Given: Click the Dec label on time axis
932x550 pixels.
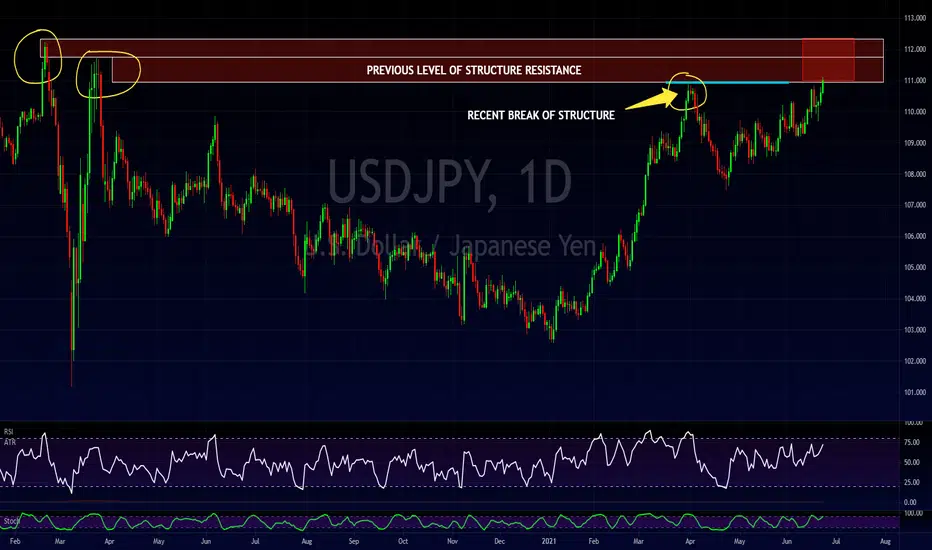Looking at the screenshot, I should click(x=499, y=542).
